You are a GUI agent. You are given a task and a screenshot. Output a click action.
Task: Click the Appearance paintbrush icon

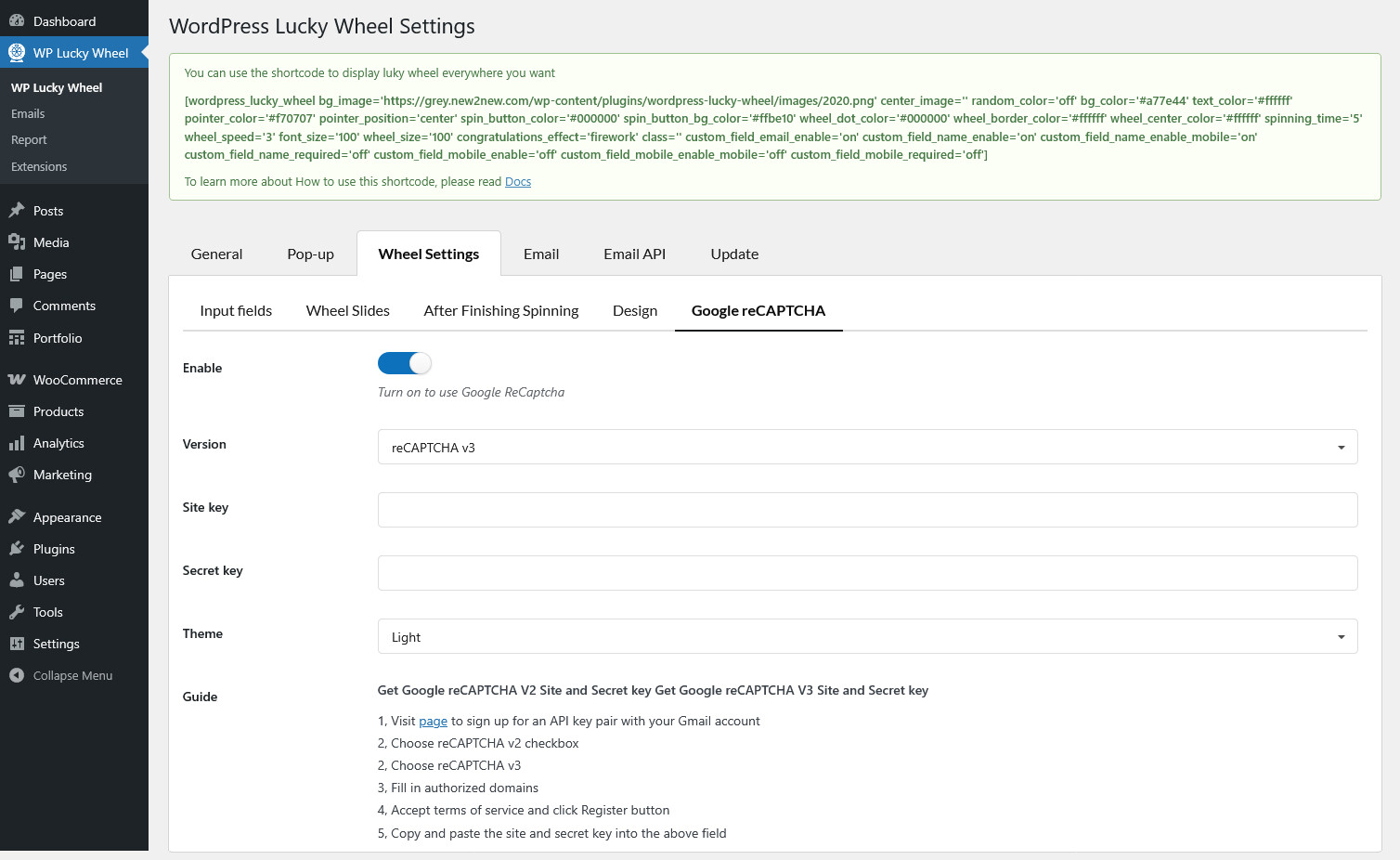[x=17, y=517]
